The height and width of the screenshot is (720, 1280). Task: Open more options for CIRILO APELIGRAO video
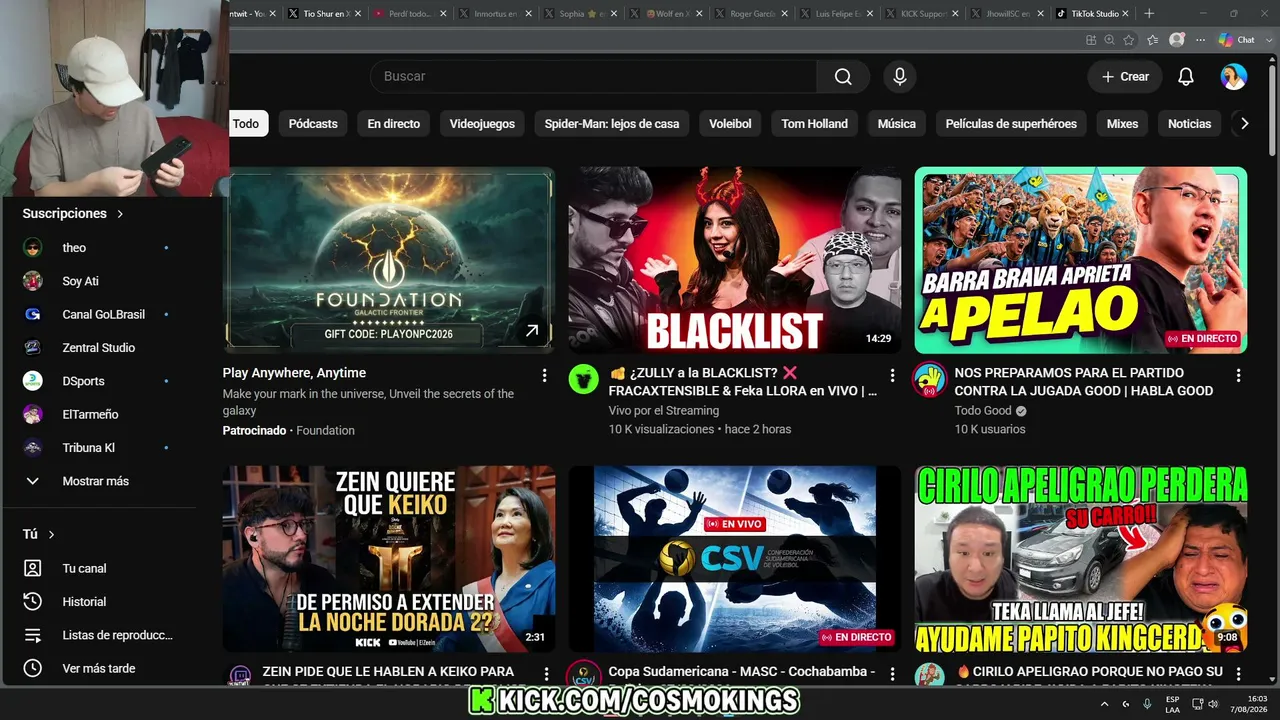point(1238,674)
